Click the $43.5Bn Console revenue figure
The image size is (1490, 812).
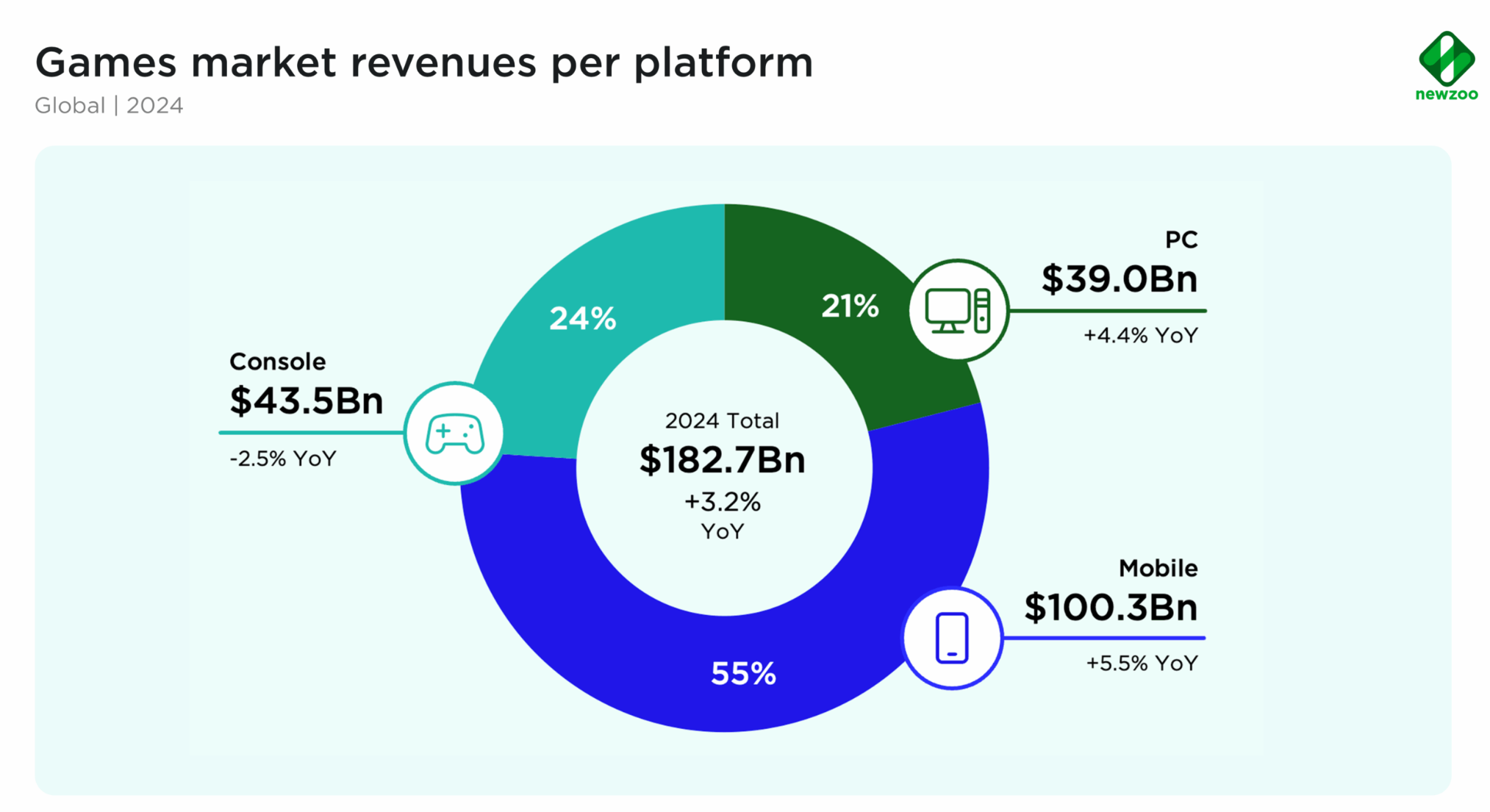click(307, 401)
